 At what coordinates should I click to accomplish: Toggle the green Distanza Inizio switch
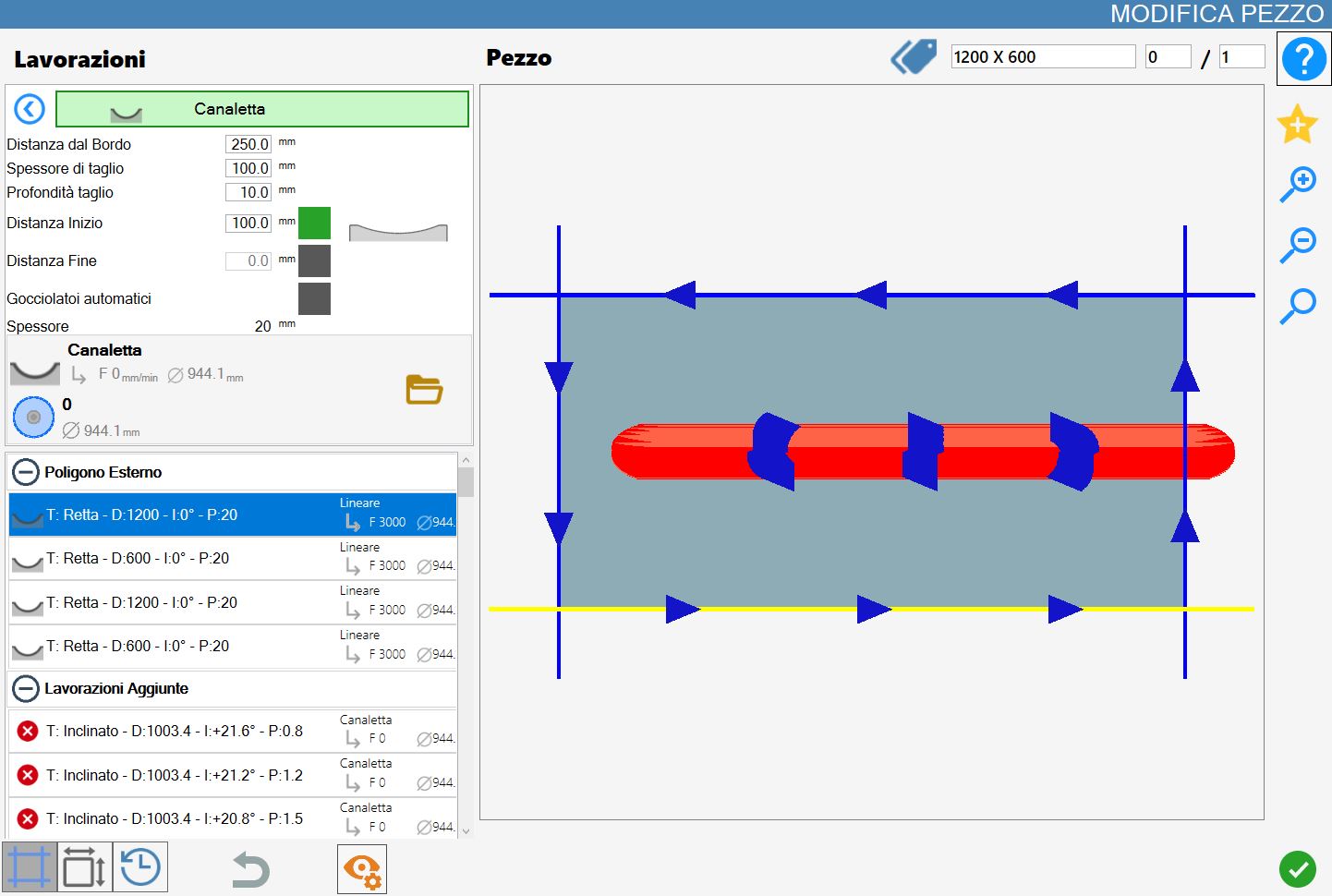click(314, 224)
